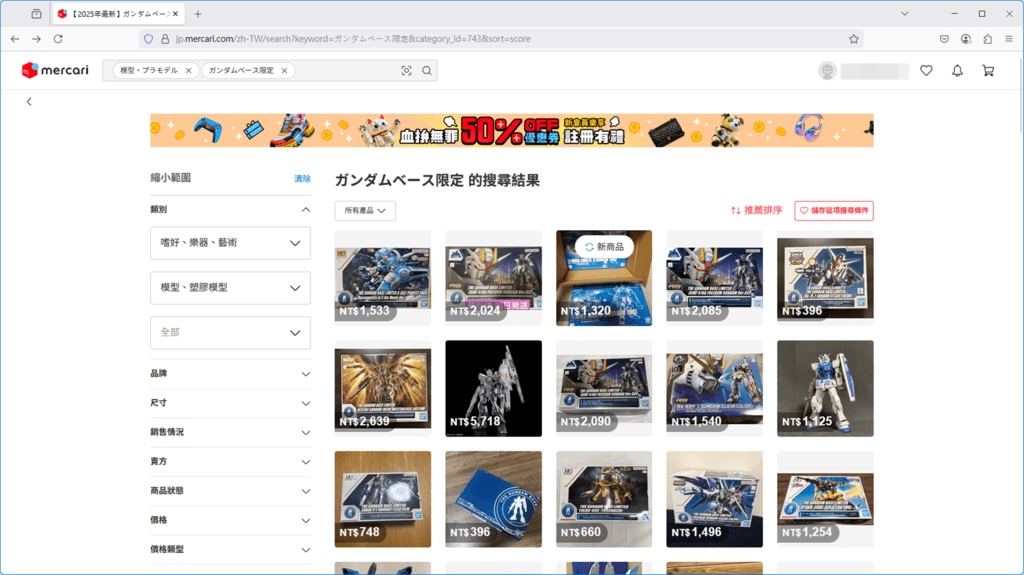Viewport: 1024px width, 575px height.
Task: Open the NT$1,496 product listing
Action: (x=714, y=499)
